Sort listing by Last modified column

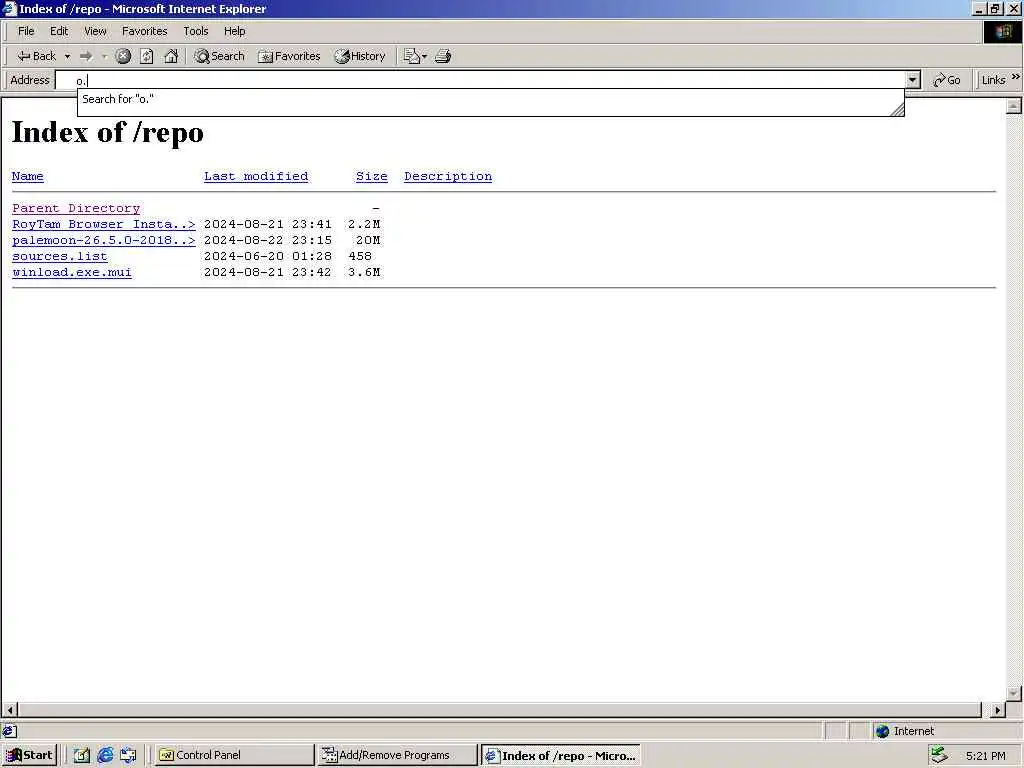click(256, 176)
